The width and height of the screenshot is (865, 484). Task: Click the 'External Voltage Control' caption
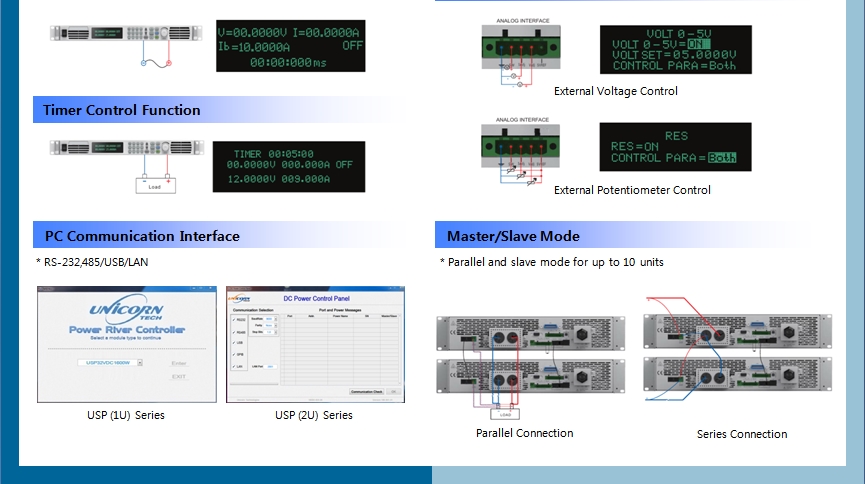click(x=616, y=91)
